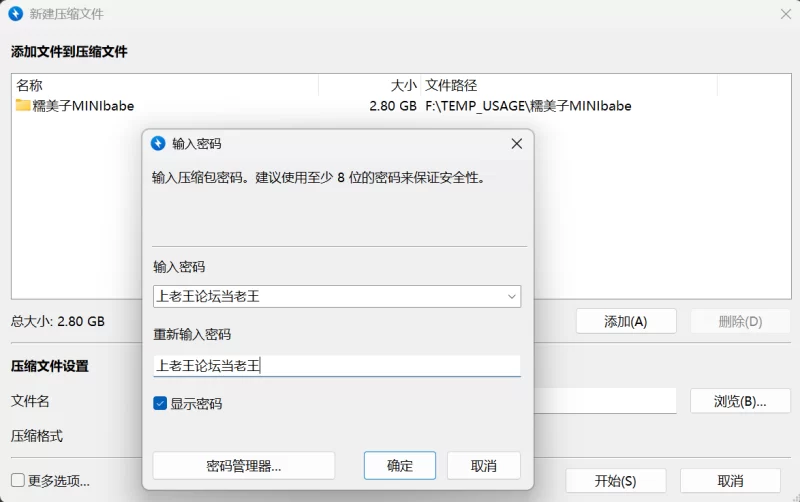Click the Bandizip icon in password dialog title
Viewport: 800px width, 502px height.
158,143
